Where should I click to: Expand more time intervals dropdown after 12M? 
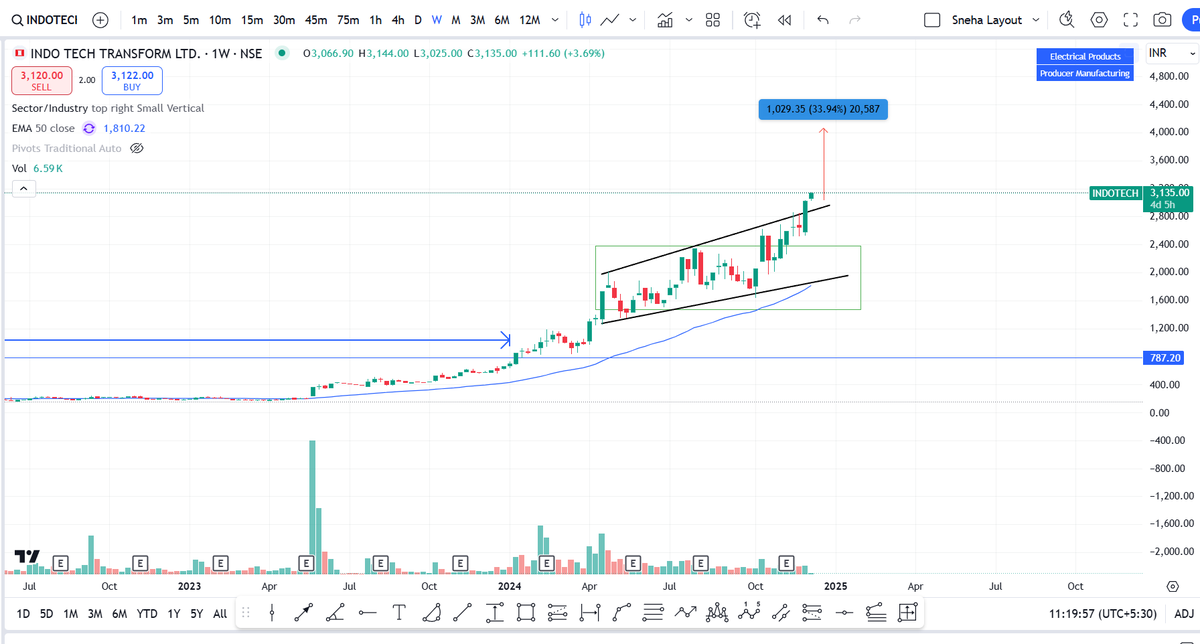click(x=555, y=20)
